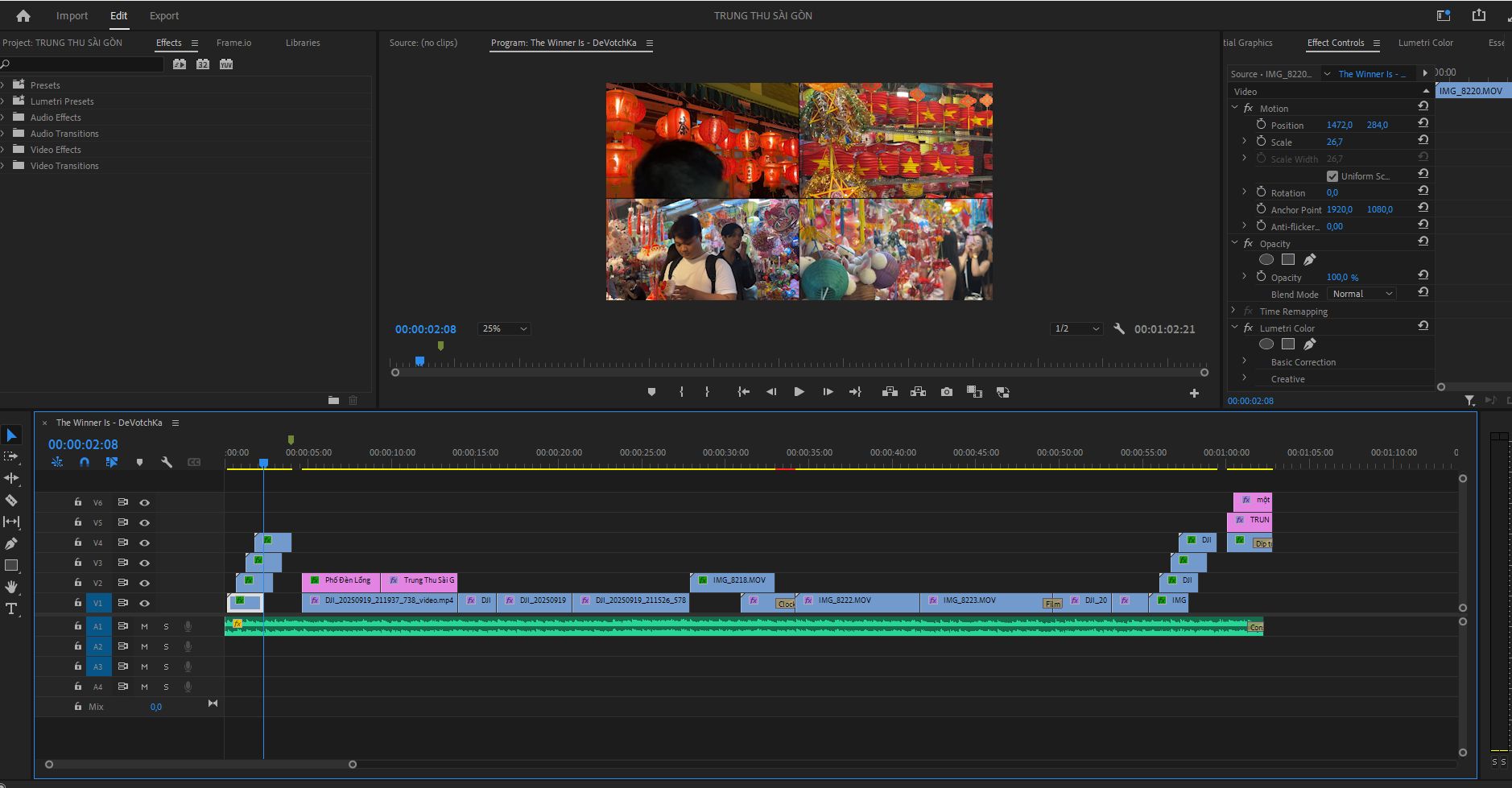Viewport: 1512px width, 788px height.
Task: Switch to Export workspace tab
Action: 164,15
